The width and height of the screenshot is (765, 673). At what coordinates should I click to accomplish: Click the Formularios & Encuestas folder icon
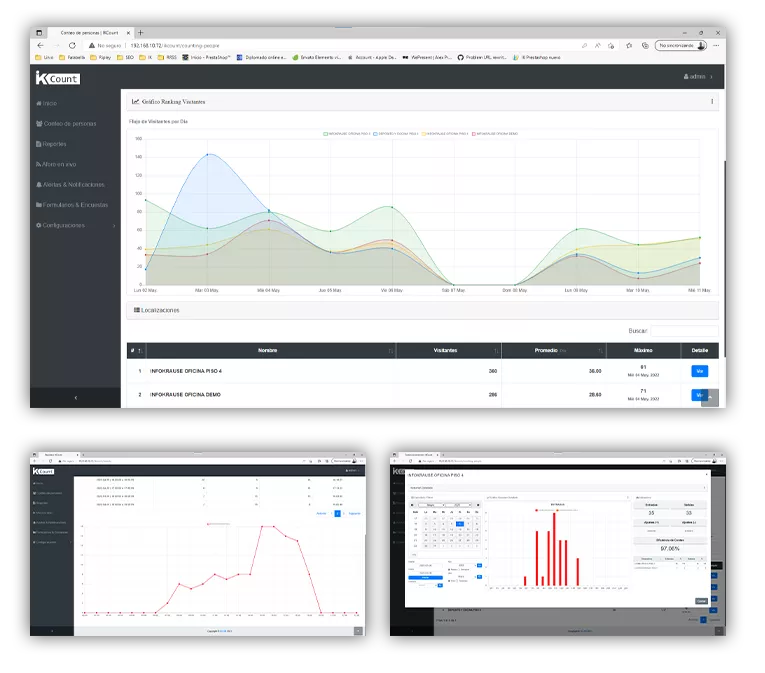click(39, 205)
